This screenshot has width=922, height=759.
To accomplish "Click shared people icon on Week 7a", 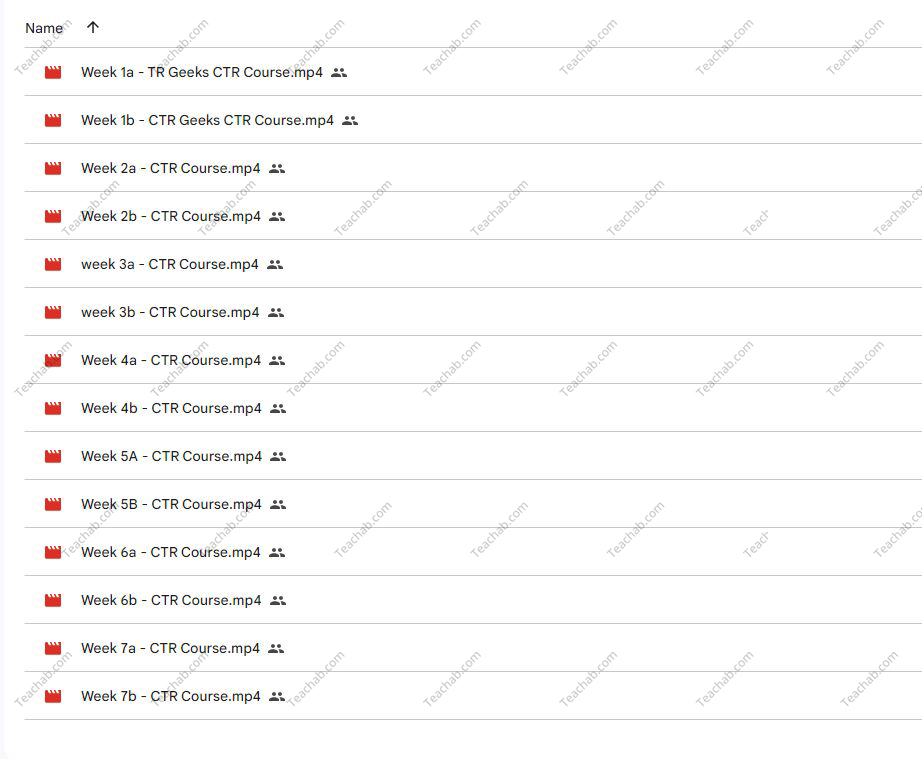I will click(276, 648).
